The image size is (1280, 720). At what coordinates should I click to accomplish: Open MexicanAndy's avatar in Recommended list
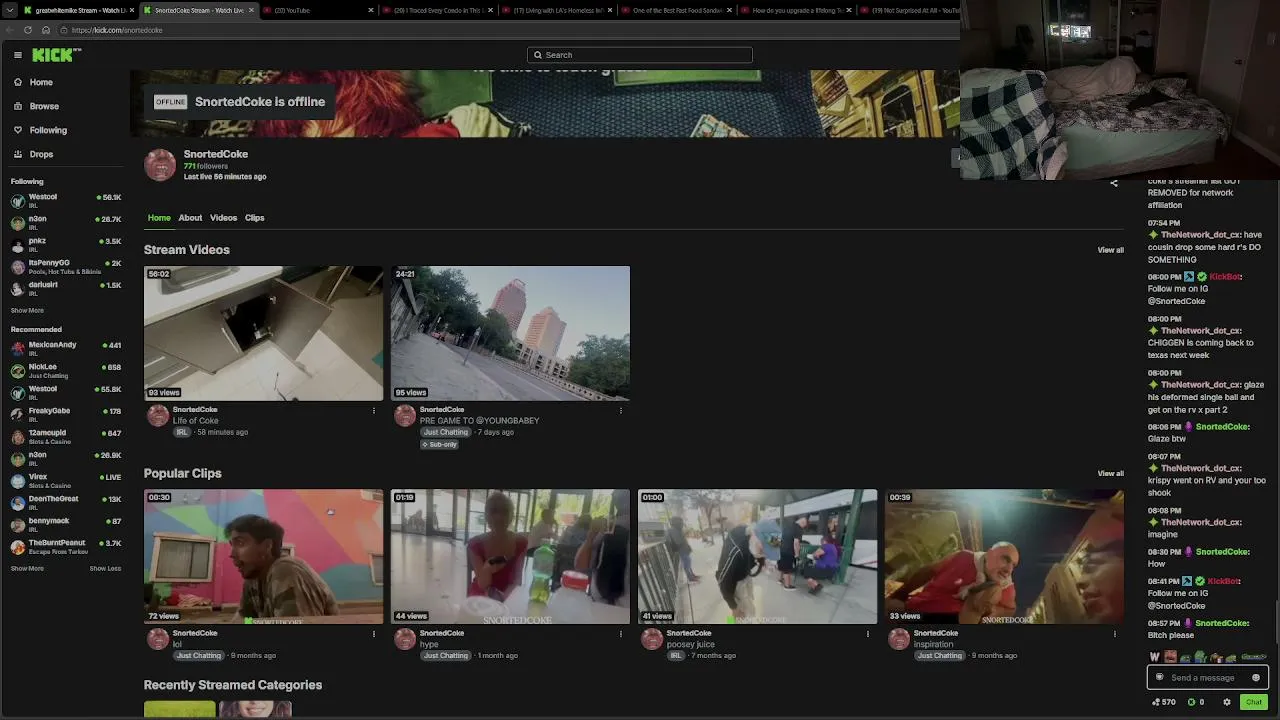pos(17,349)
